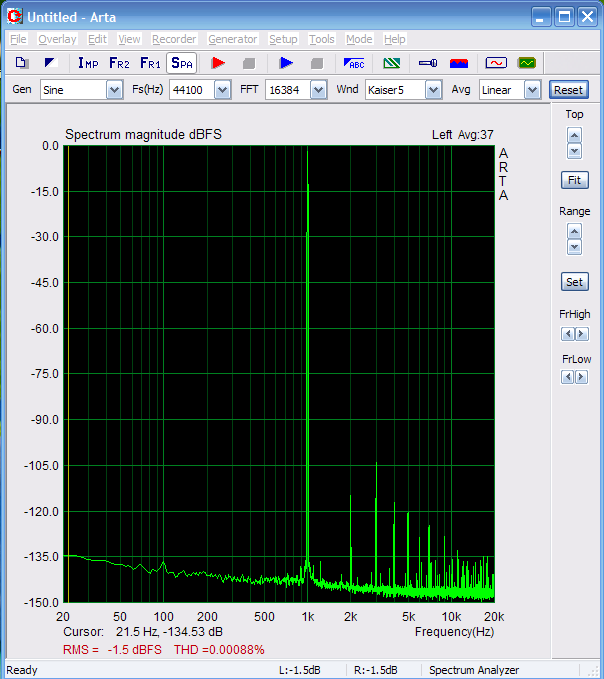This screenshot has height=679, width=604.
Task: Click the THD =0.00088% readout text
Action: point(219,650)
